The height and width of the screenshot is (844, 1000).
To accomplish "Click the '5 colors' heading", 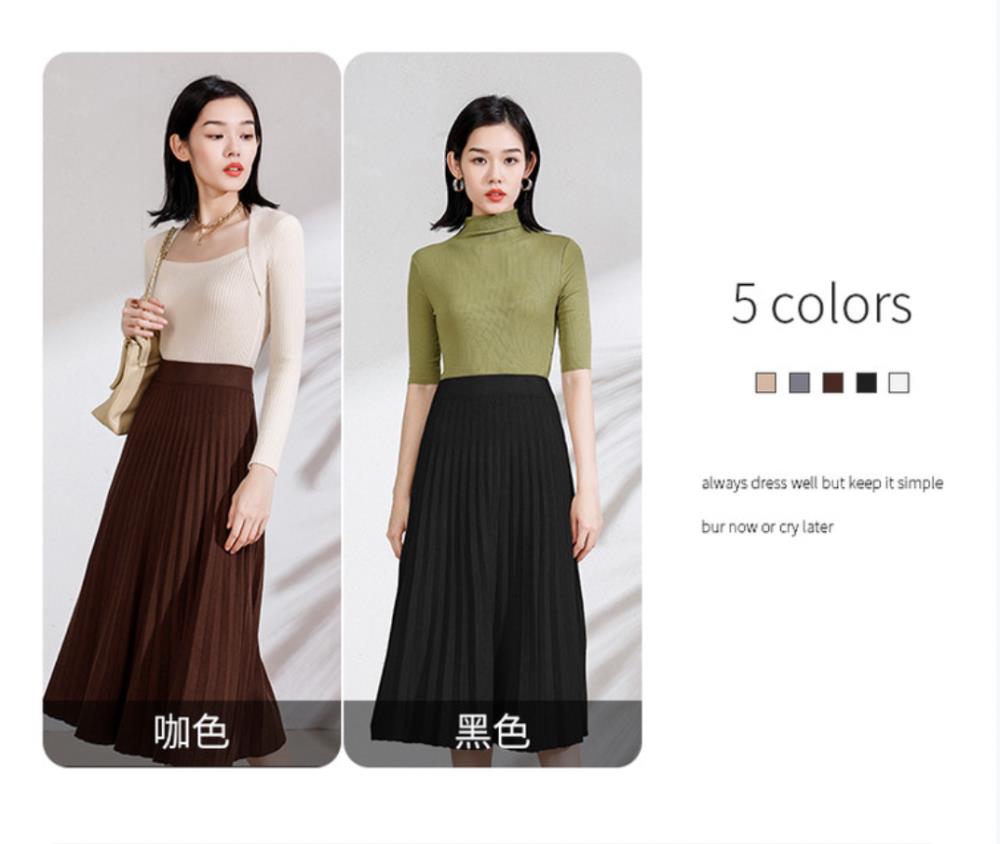I will coord(821,304).
